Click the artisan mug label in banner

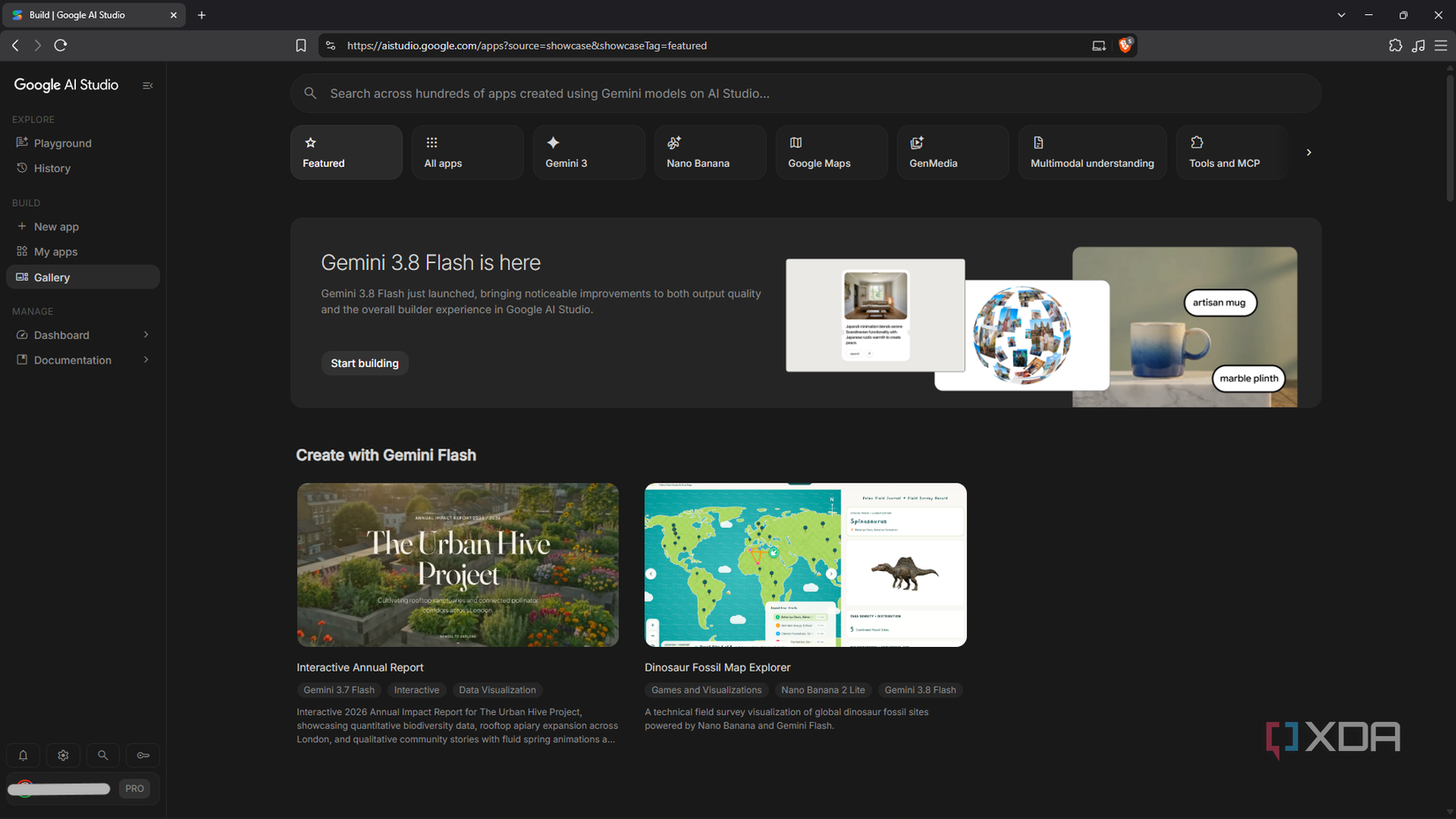click(x=1220, y=303)
